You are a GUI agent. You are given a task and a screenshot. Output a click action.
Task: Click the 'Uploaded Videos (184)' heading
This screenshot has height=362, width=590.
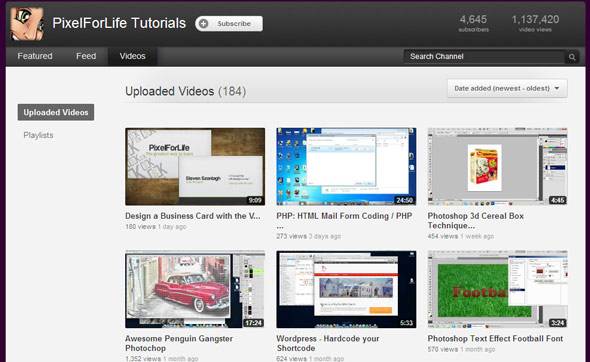186,91
